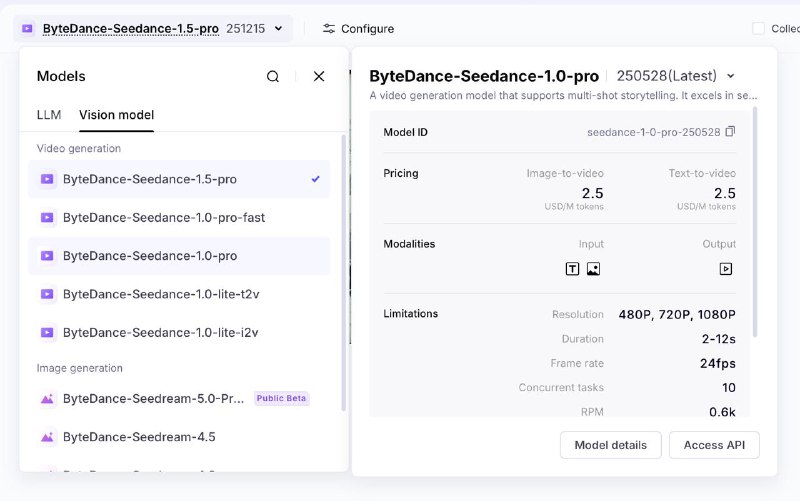This screenshot has height=501, width=800.
Task: Click the video icon beside the ByteDance-Seedance-1.5-pro header
Action: point(27,29)
